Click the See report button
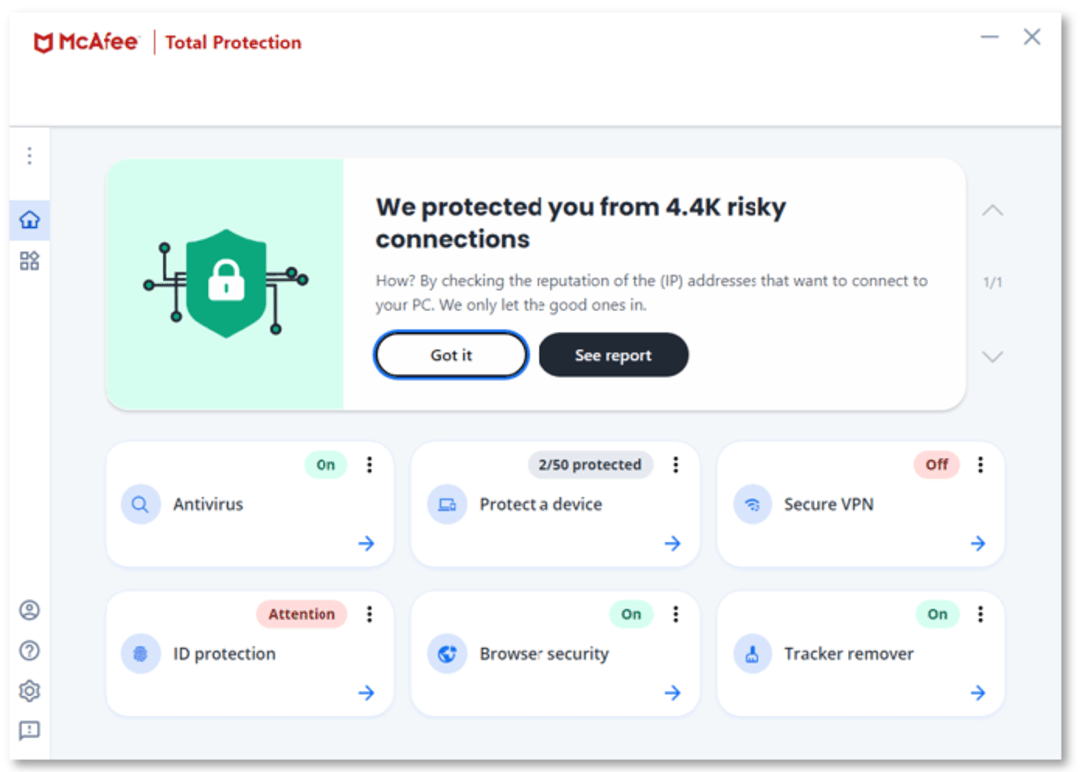This screenshot has width=1080, height=772. 613,355
